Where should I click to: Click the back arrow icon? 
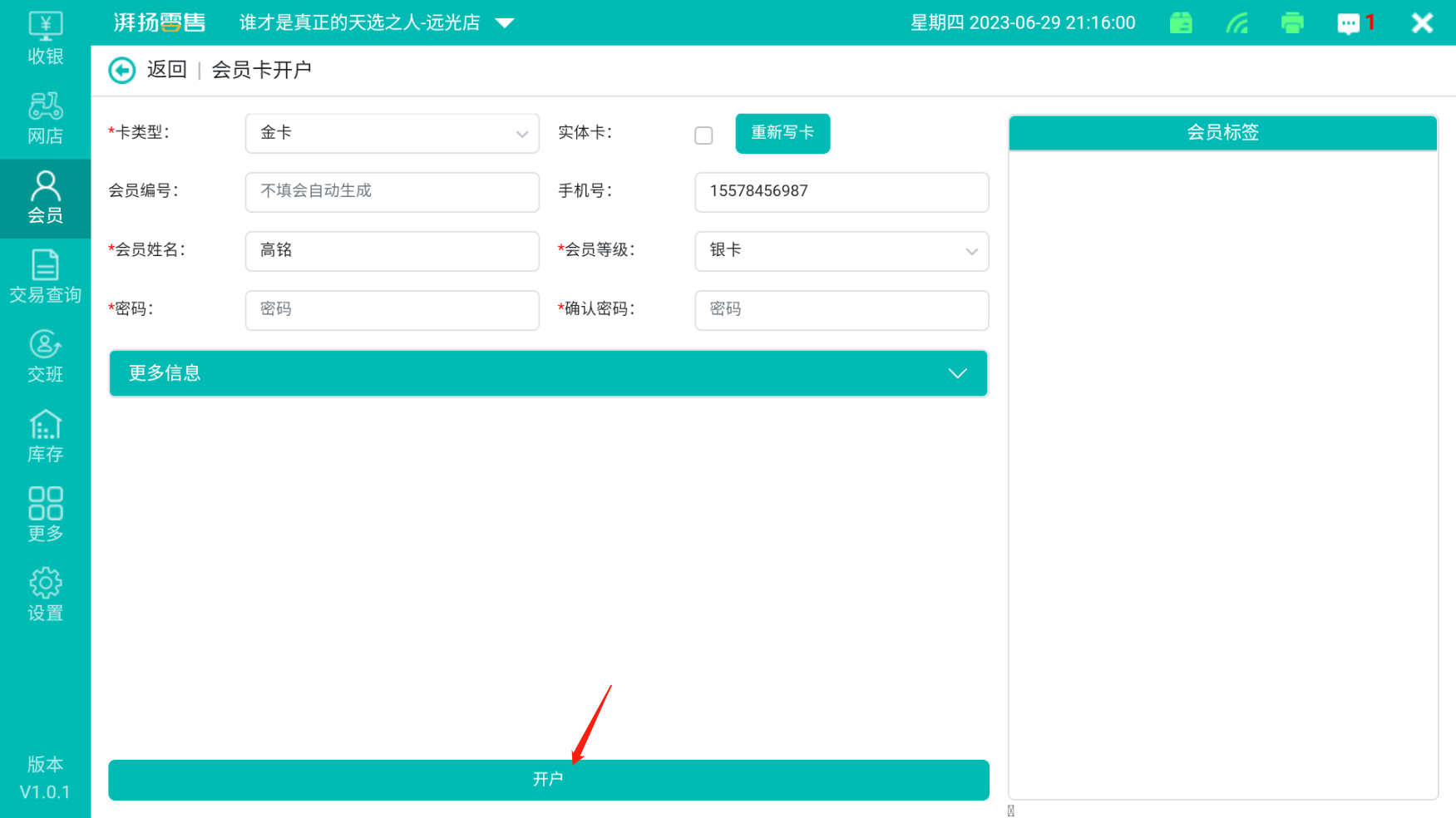(122, 71)
